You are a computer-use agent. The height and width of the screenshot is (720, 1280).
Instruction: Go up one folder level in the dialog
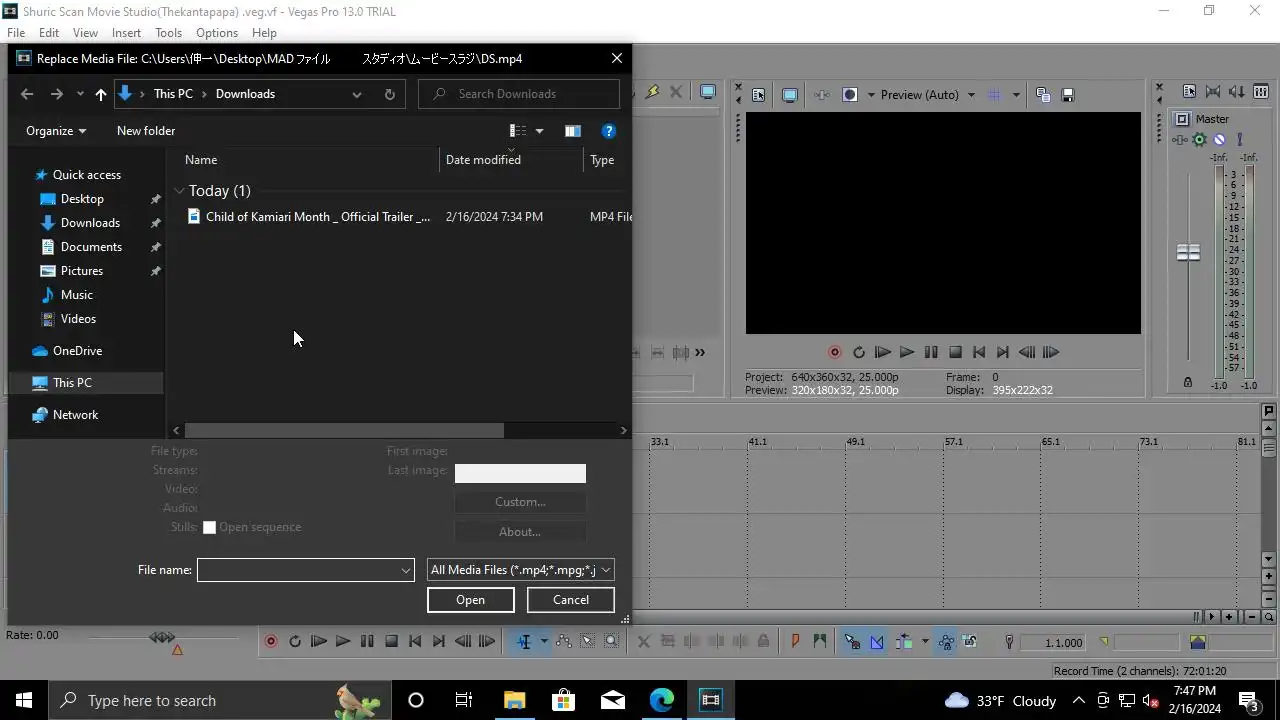tap(101, 94)
